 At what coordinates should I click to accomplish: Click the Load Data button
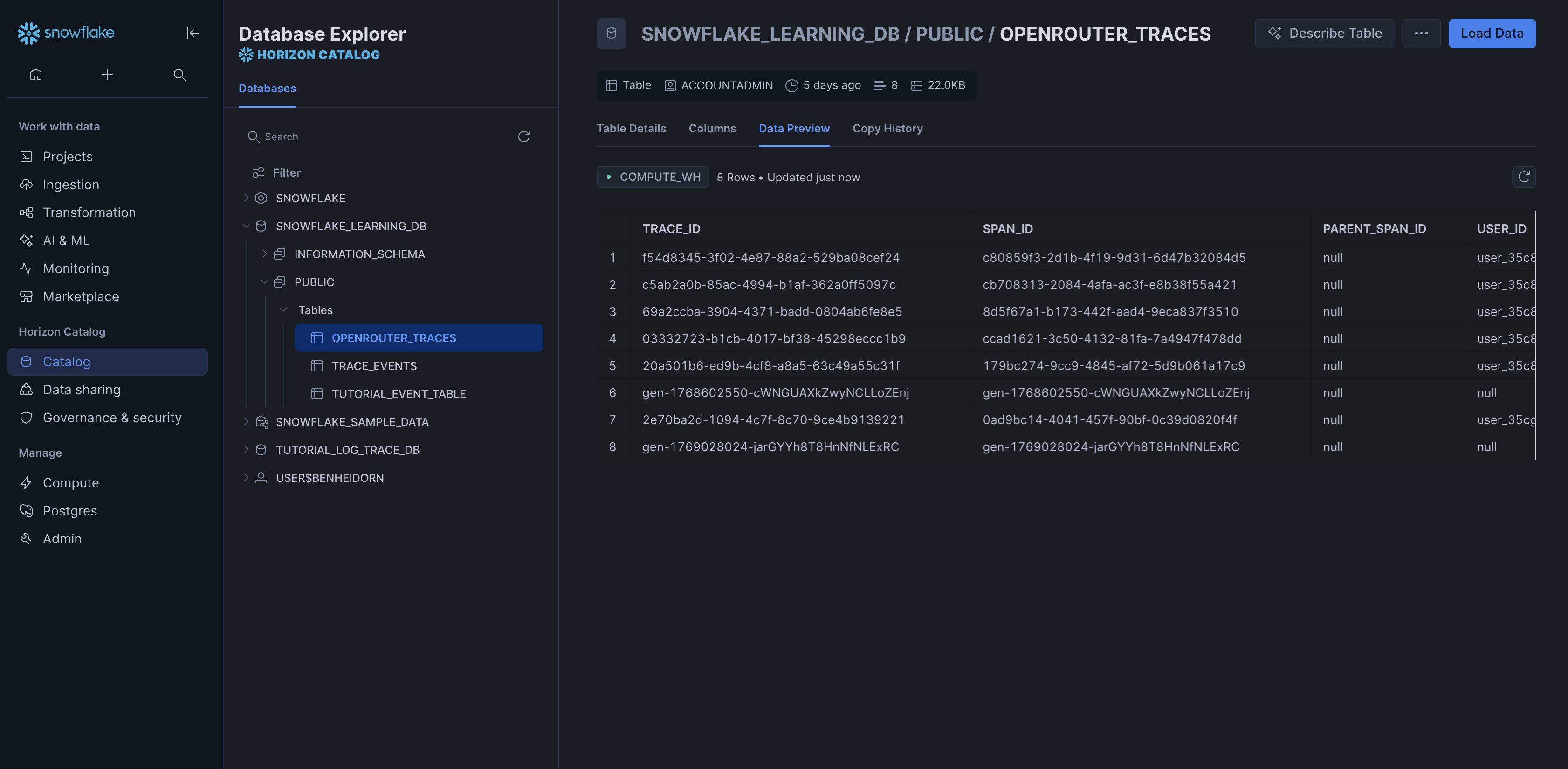pyautogui.click(x=1492, y=34)
